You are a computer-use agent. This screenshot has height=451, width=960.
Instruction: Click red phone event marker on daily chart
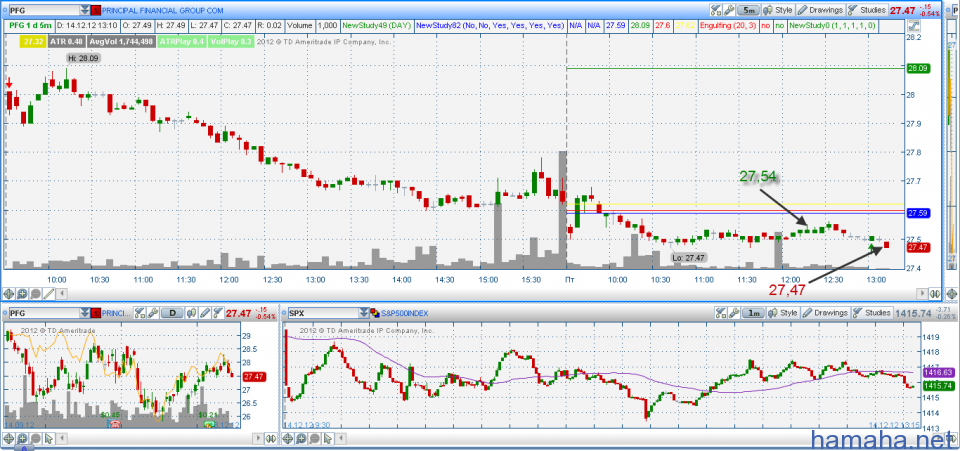(114, 423)
